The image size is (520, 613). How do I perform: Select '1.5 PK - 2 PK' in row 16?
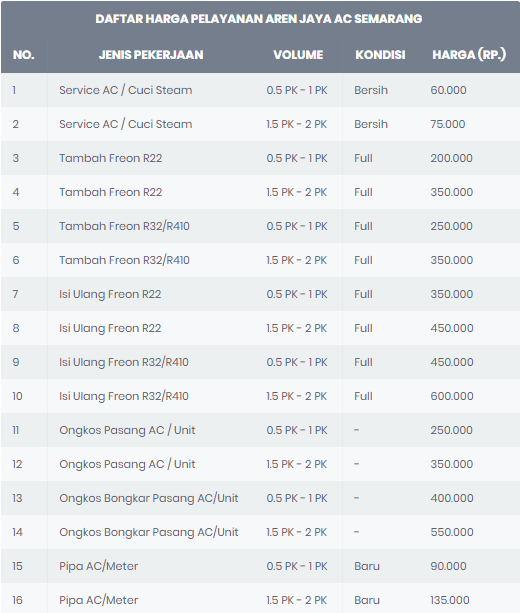(296, 600)
